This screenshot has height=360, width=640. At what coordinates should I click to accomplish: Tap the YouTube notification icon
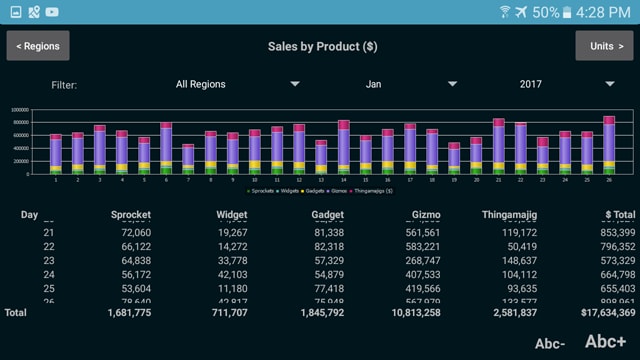(52, 12)
